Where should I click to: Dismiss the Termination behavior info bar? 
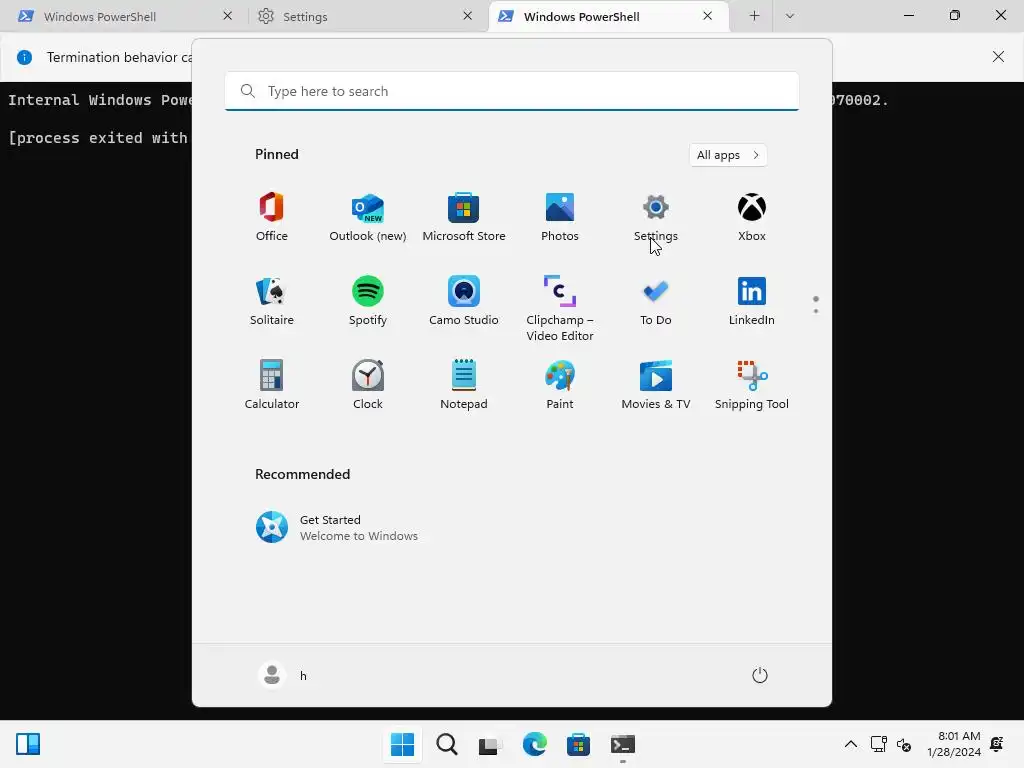(999, 57)
